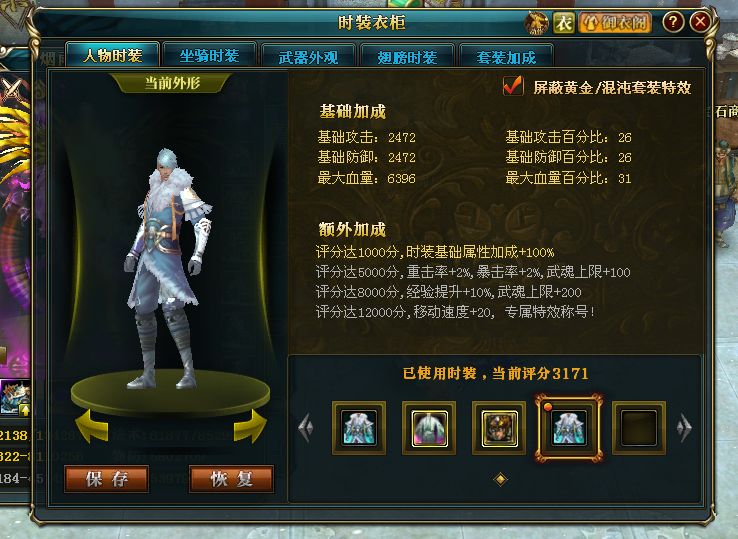Image resolution: width=738 pixels, height=539 pixels.
Task: Open the 御衣阁 shop button
Action: 616,23
